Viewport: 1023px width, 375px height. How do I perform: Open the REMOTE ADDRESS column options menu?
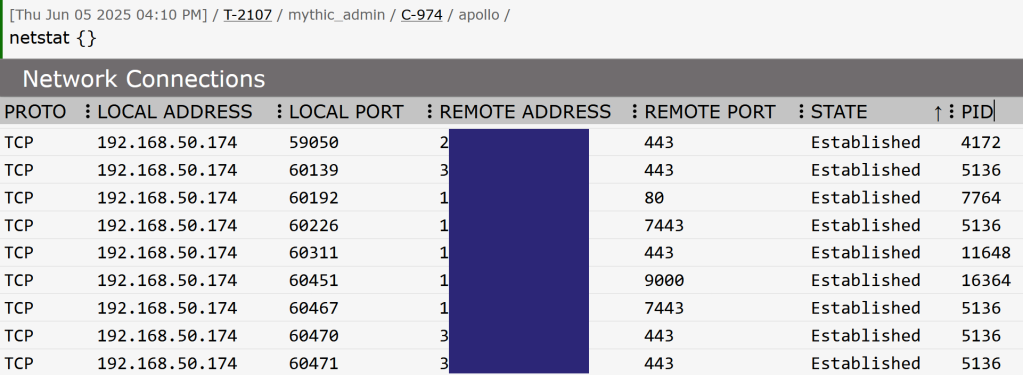pos(634,112)
